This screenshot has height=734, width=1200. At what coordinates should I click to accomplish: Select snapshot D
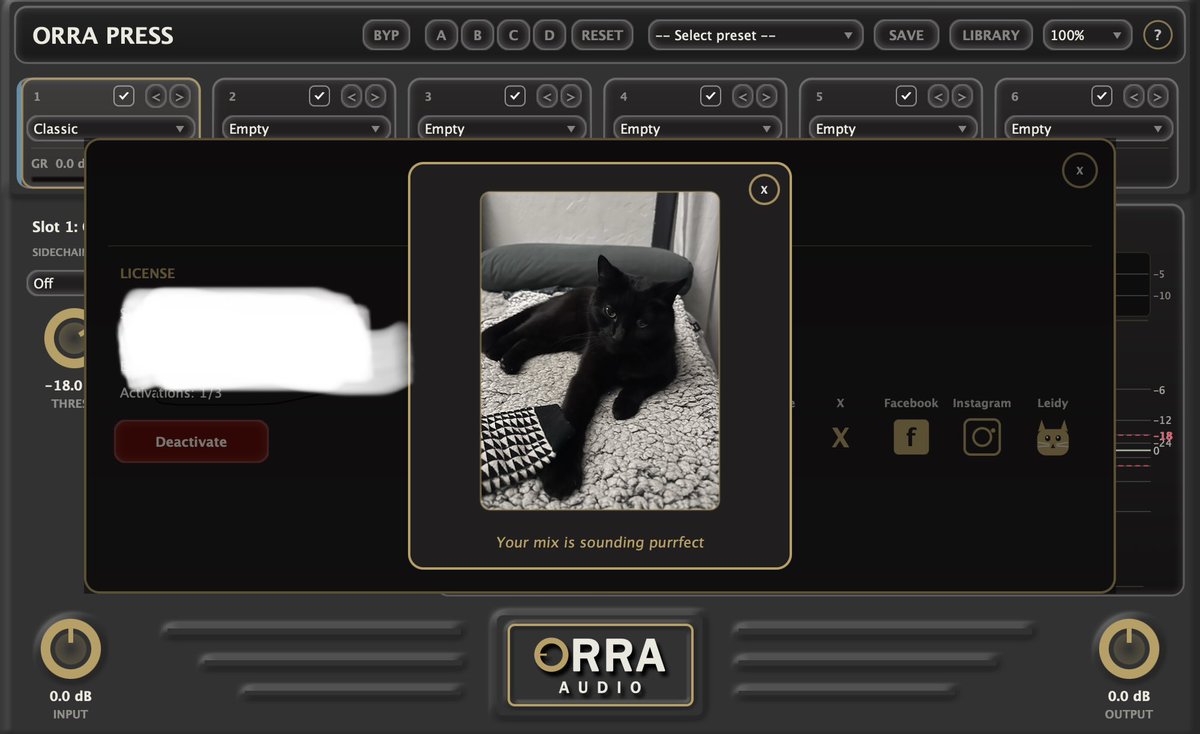549,35
